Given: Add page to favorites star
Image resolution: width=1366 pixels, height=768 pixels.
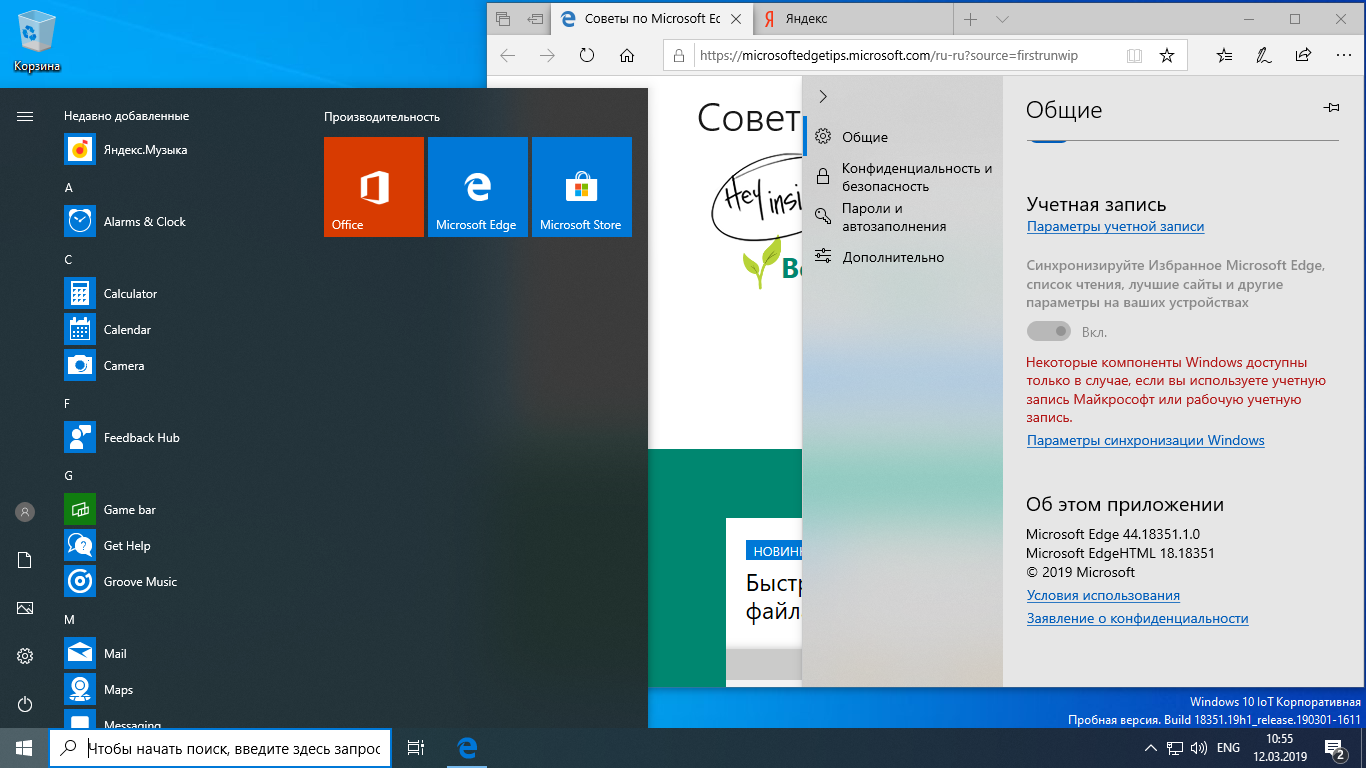Looking at the screenshot, I should pyautogui.click(x=1167, y=56).
